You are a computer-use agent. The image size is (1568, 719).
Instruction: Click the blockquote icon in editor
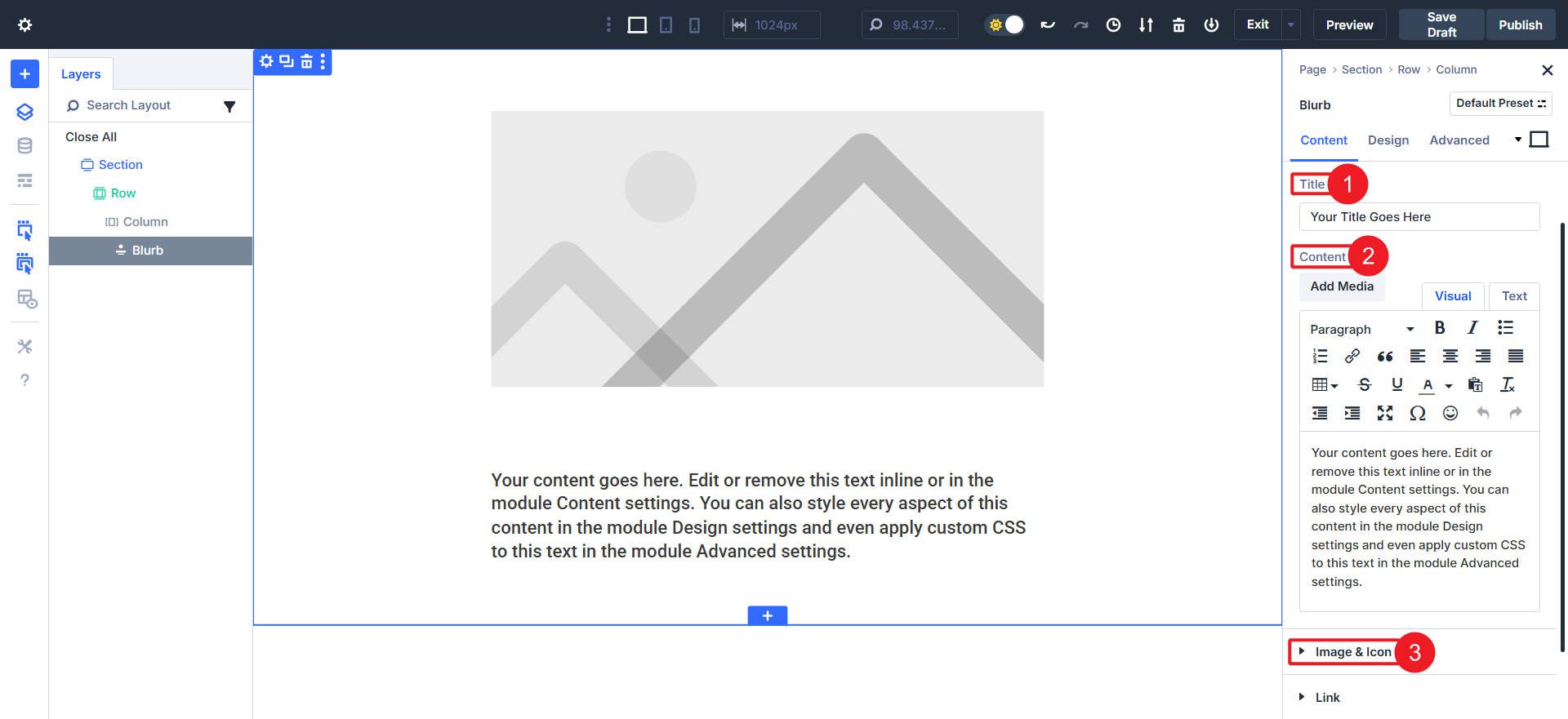point(1385,356)
